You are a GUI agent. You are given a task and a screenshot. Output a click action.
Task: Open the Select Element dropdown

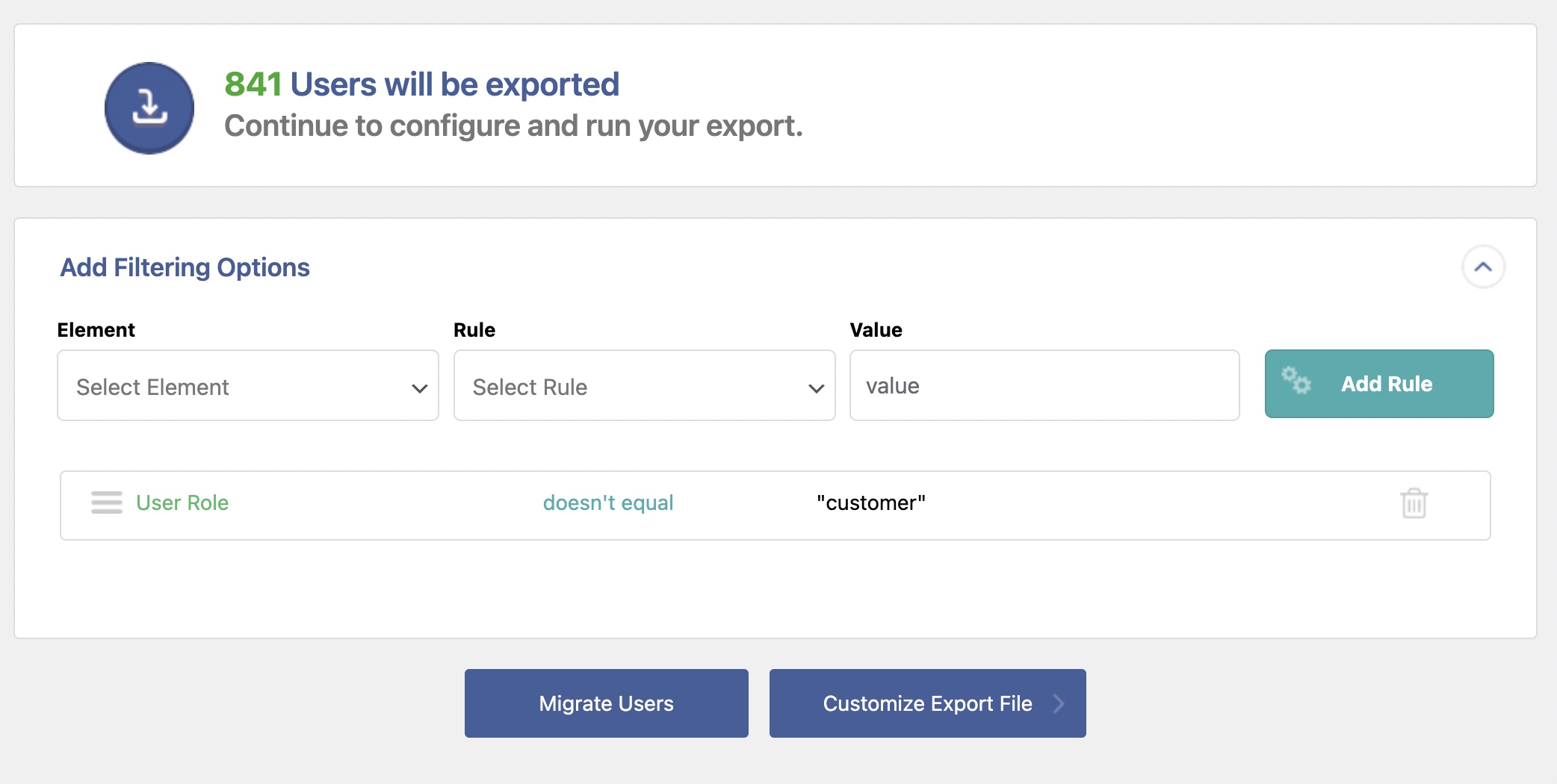coord(247,386)
